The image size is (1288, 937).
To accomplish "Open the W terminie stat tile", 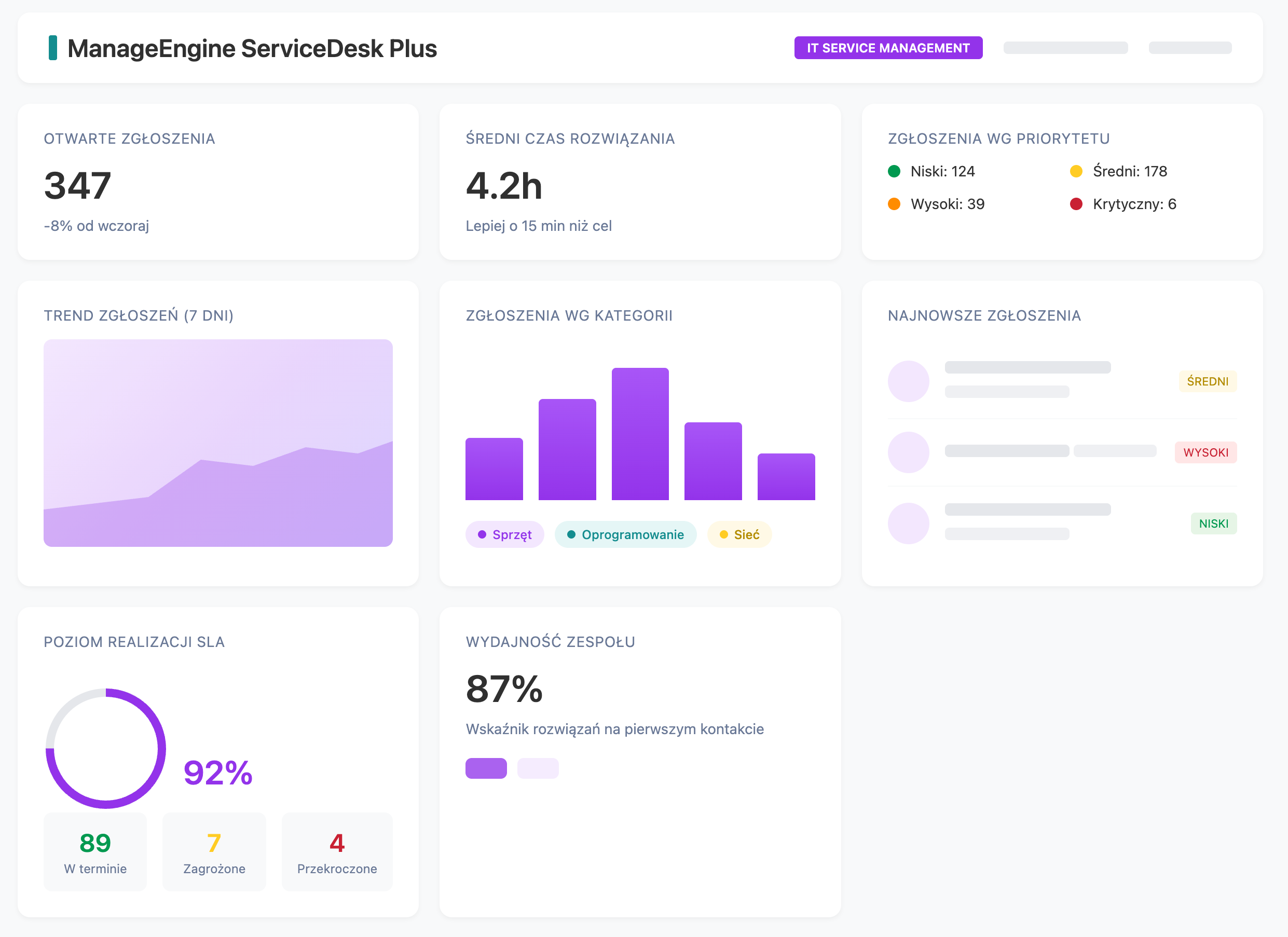I will point(95,851).
